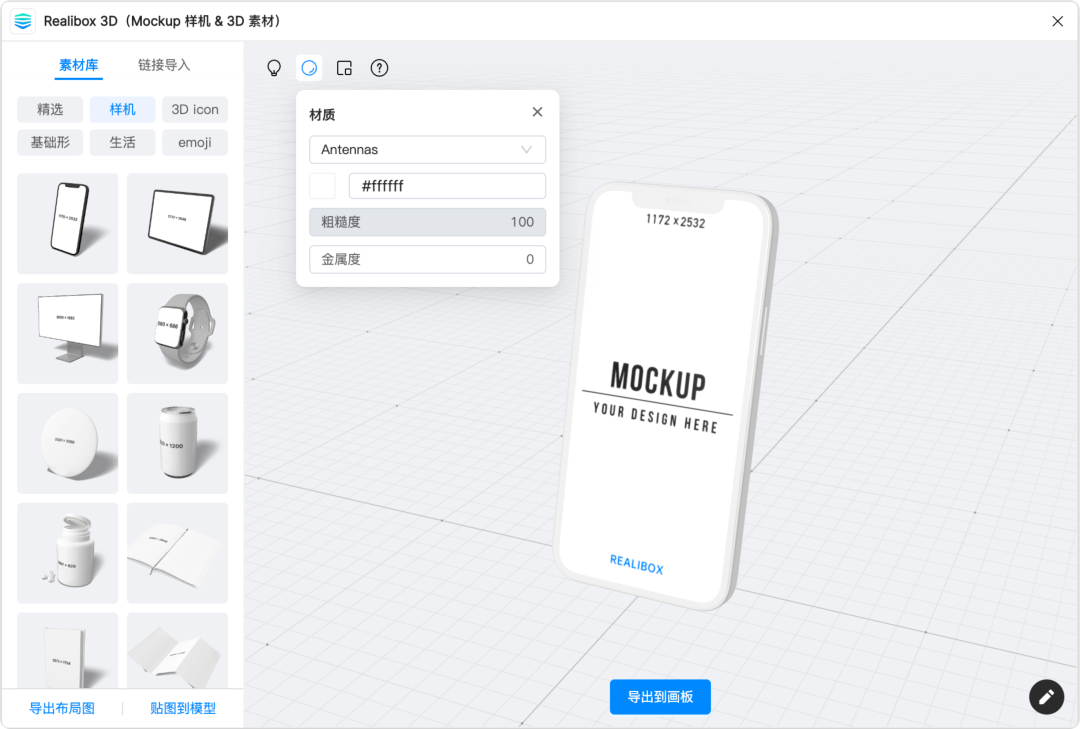Choose the smartwatch mockup thumbnail

pyautogui.click(x=178, y=333)
